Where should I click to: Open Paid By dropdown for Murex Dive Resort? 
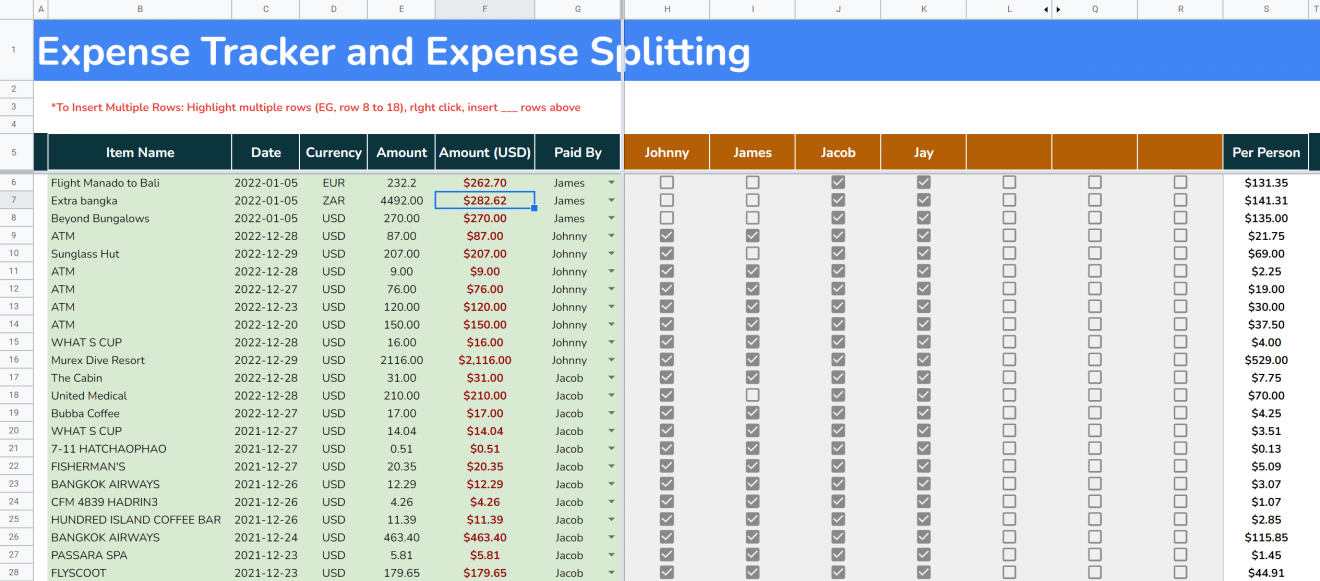[610, 360]
